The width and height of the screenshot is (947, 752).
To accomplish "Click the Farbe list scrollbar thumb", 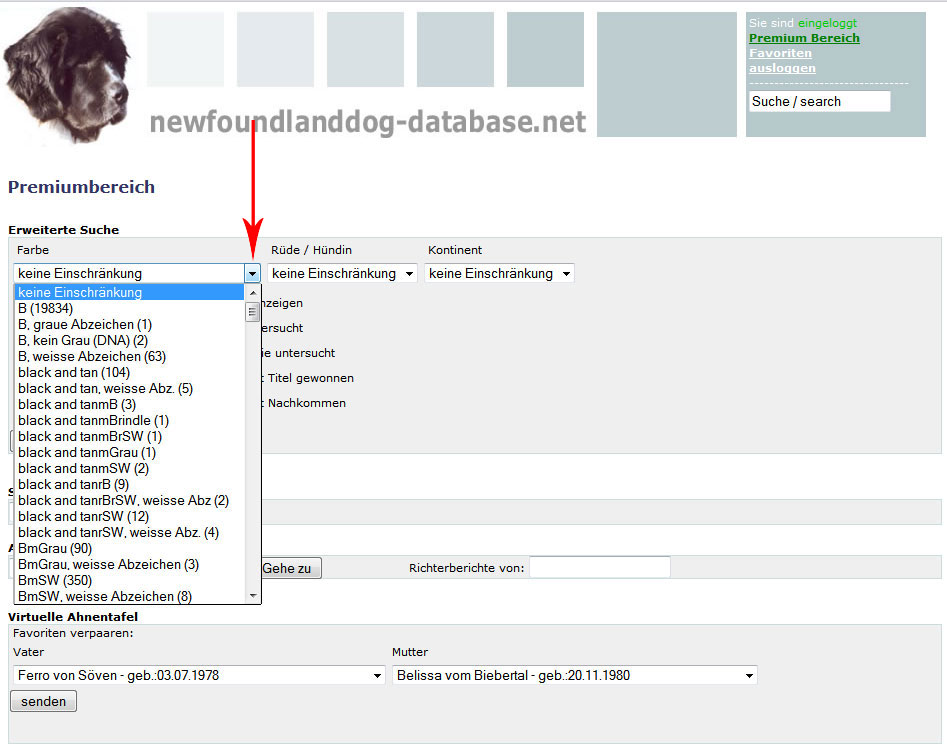I will click(253, 312).
